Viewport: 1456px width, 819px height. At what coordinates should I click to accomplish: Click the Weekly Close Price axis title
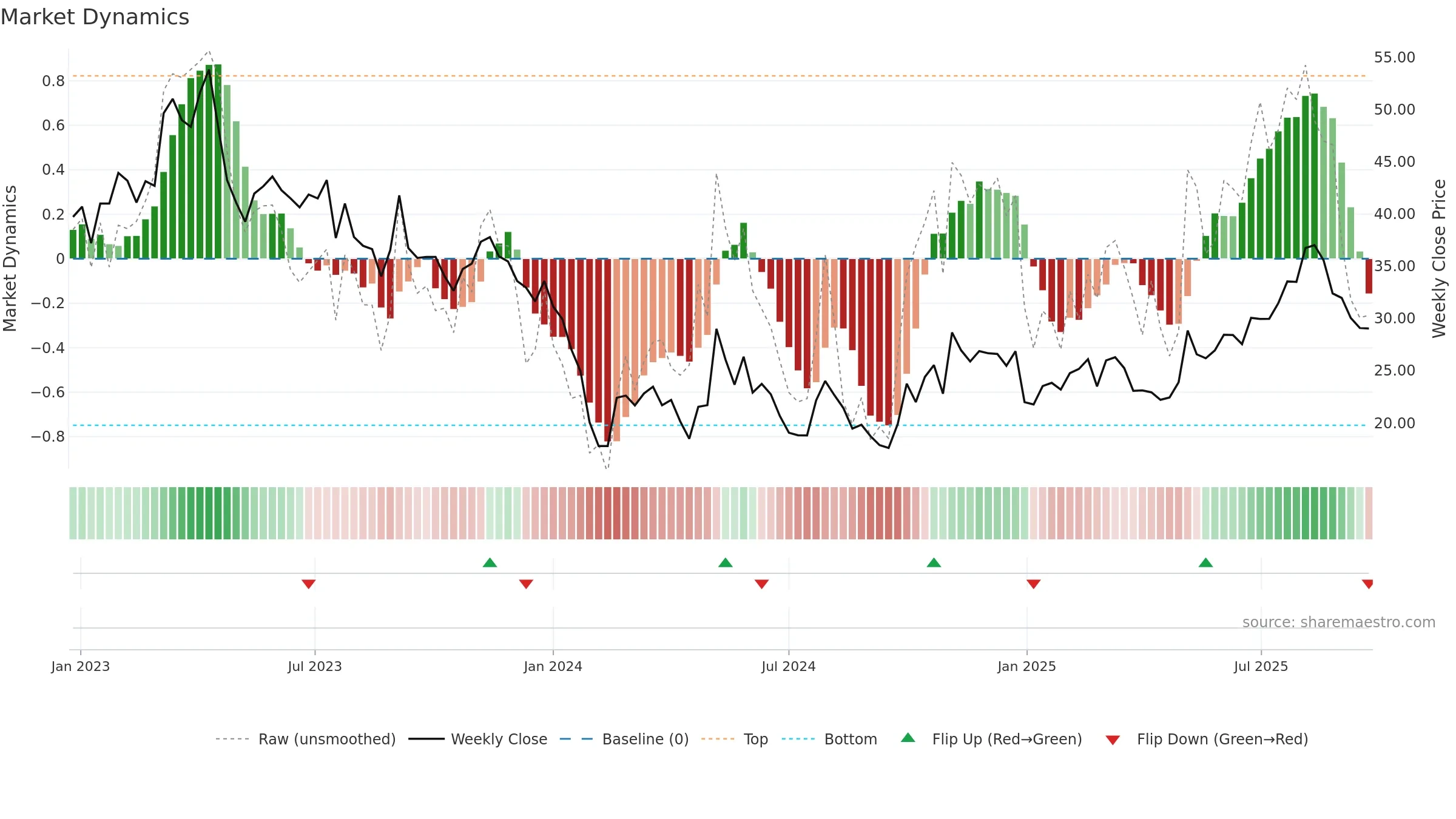pos(1439,258)
